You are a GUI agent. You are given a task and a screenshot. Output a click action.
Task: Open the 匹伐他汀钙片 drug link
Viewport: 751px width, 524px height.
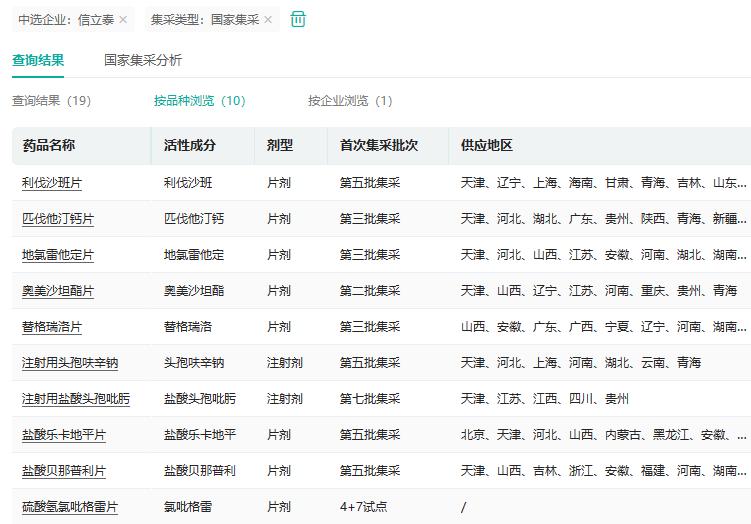[x=57, y=219]
